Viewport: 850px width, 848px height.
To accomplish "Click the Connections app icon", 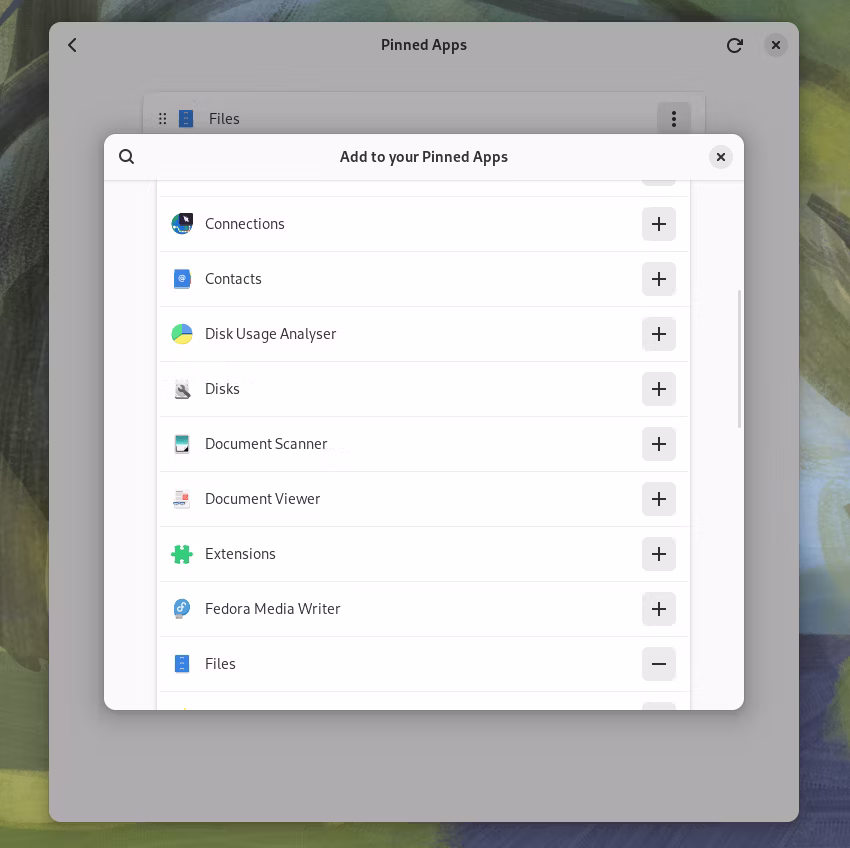I will (x=182, y=224).
